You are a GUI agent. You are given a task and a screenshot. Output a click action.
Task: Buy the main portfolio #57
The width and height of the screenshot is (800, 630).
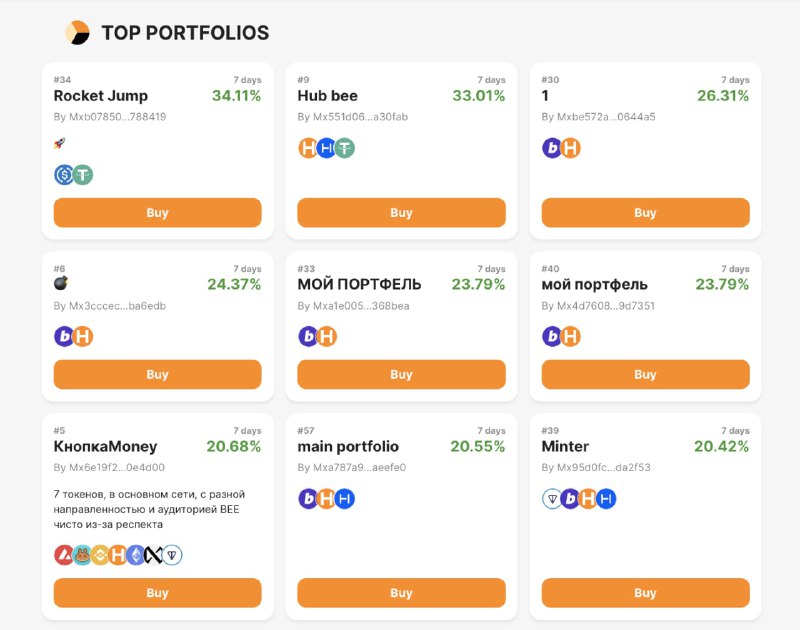click(x=402, y=593)
